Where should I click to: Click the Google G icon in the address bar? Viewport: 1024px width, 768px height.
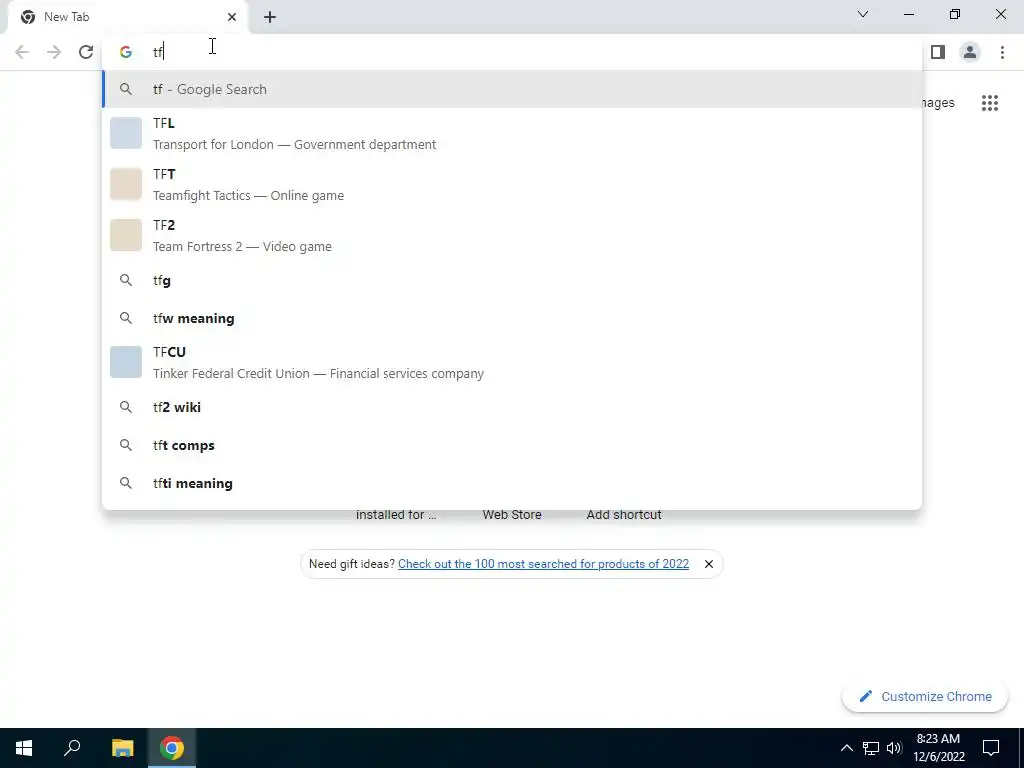tap(125, 52)
